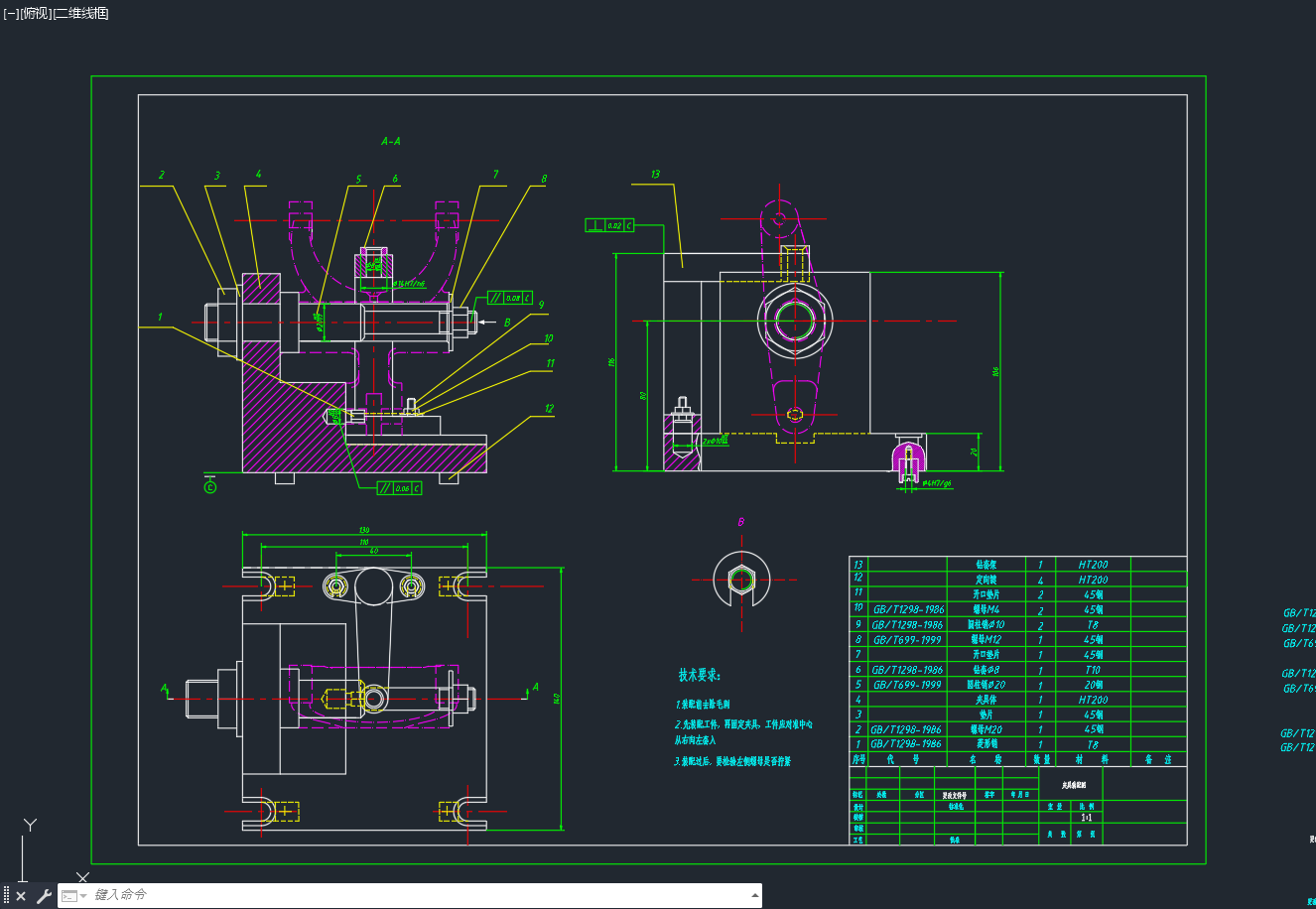
Task: Select "定向键" name in parts list
Action: coord(987,580)
